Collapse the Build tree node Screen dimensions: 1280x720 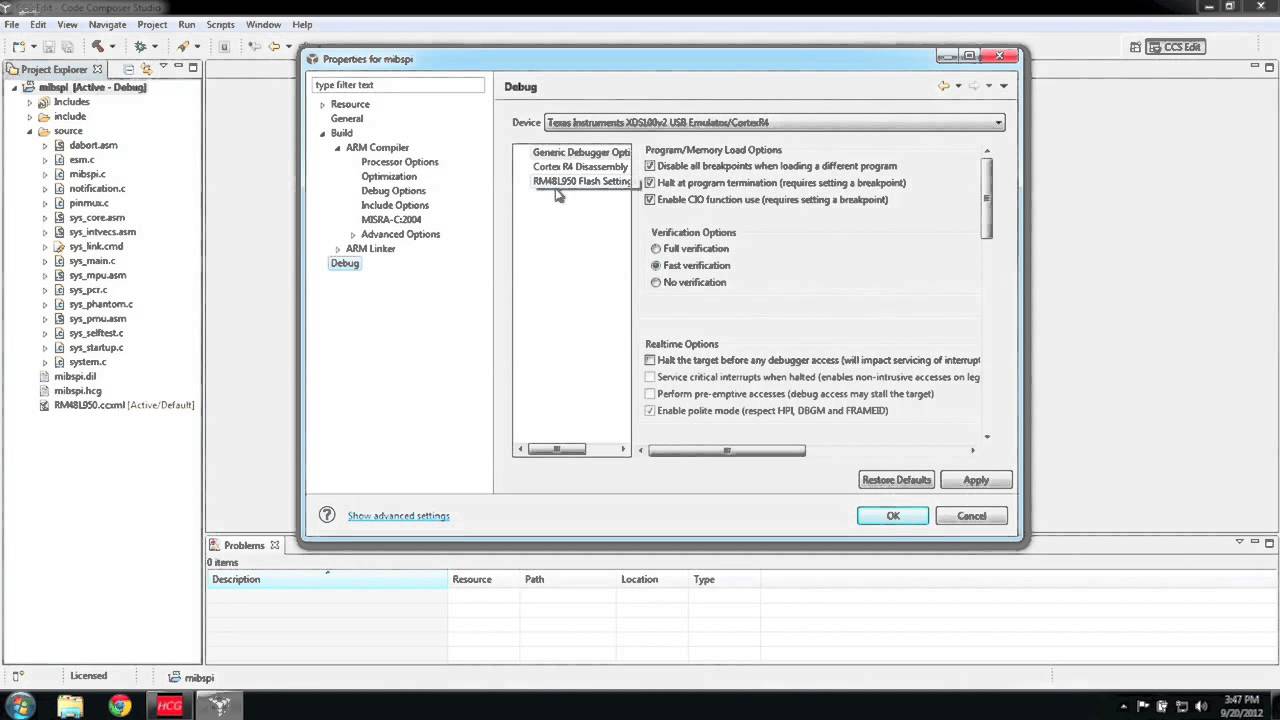point(322,133)
